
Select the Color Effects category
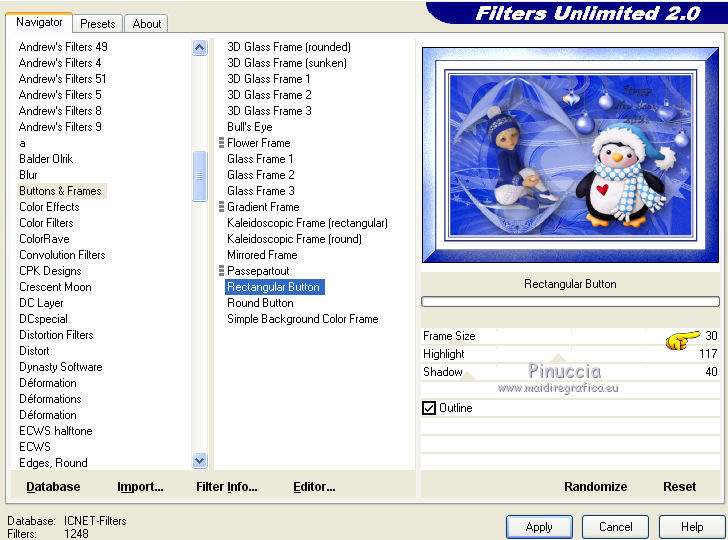[49, 207]
